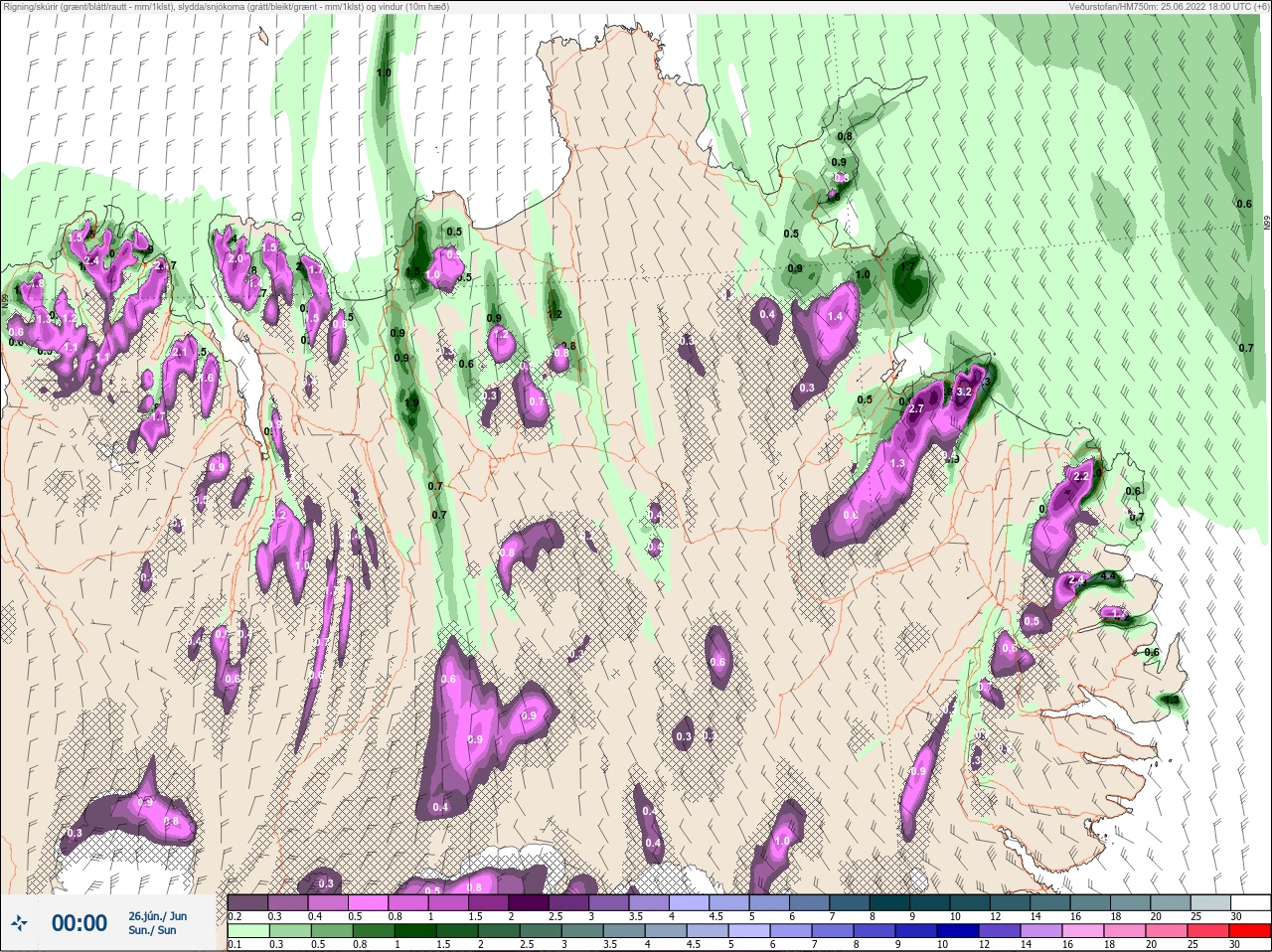Pick the lavender 4–4.5 swatch in upper legend
This screenshot has height=952, width=1272.
tap(690, 902)
